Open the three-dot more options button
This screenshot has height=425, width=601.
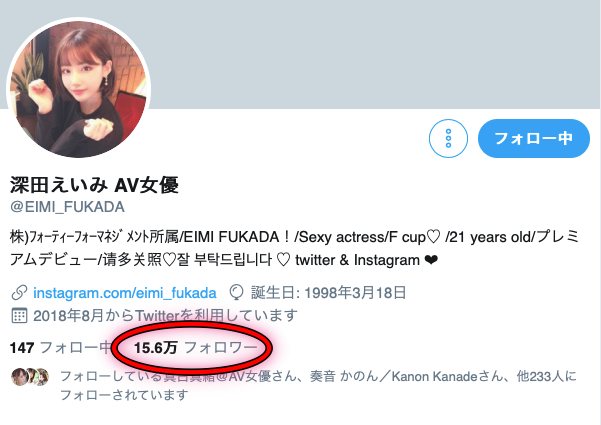(x=448, y=138)
